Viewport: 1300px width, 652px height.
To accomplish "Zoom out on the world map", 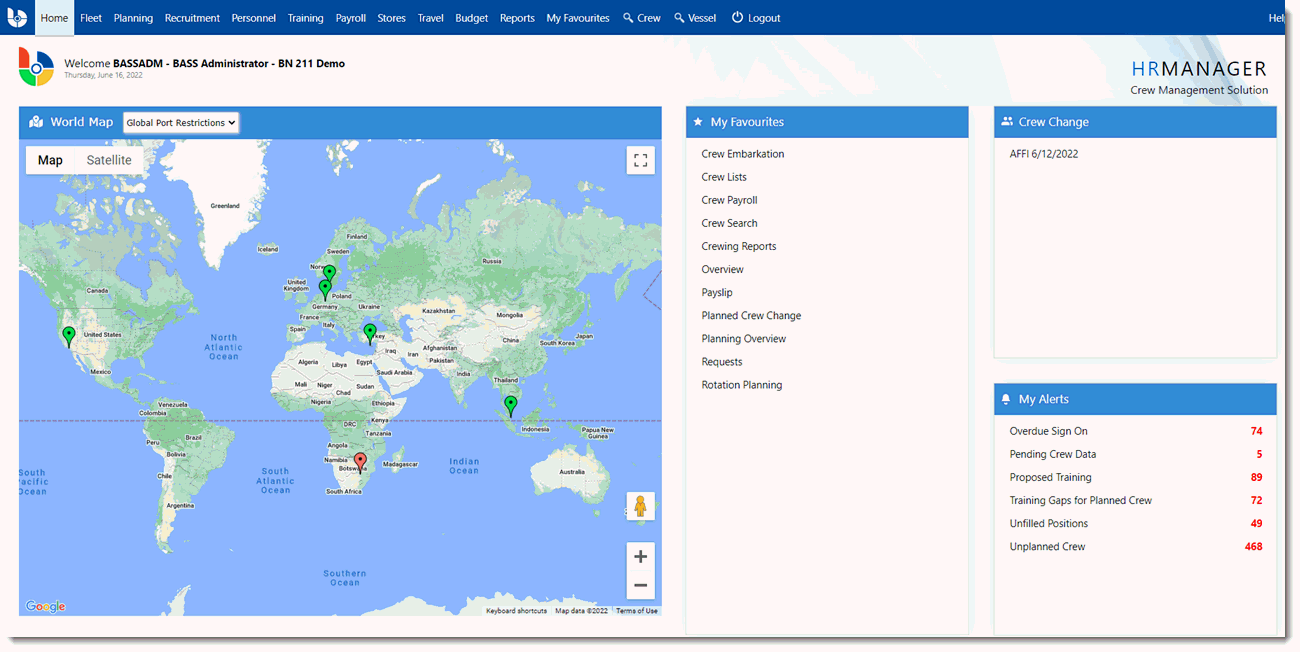I will 640,585.
